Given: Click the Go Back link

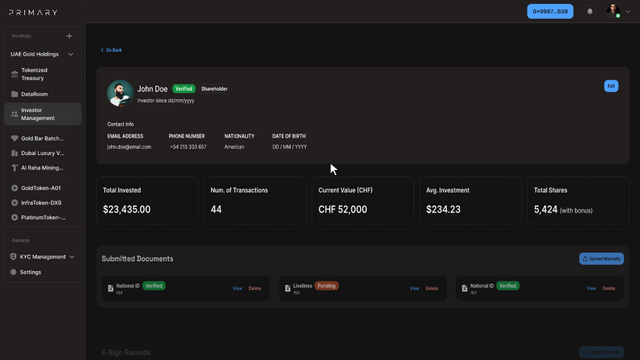Looking at the screenshot, I should pos(111,50).
